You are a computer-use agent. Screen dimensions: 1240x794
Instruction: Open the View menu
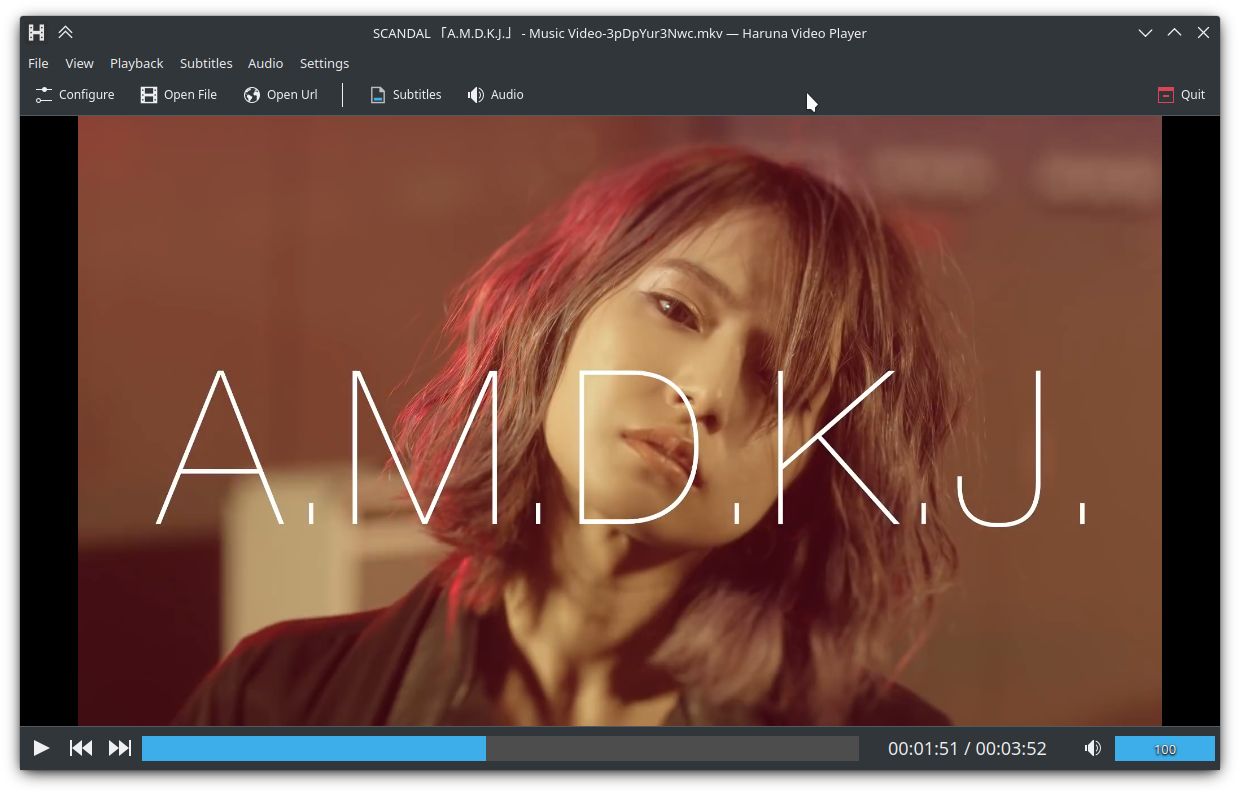(x=79, y=63)
